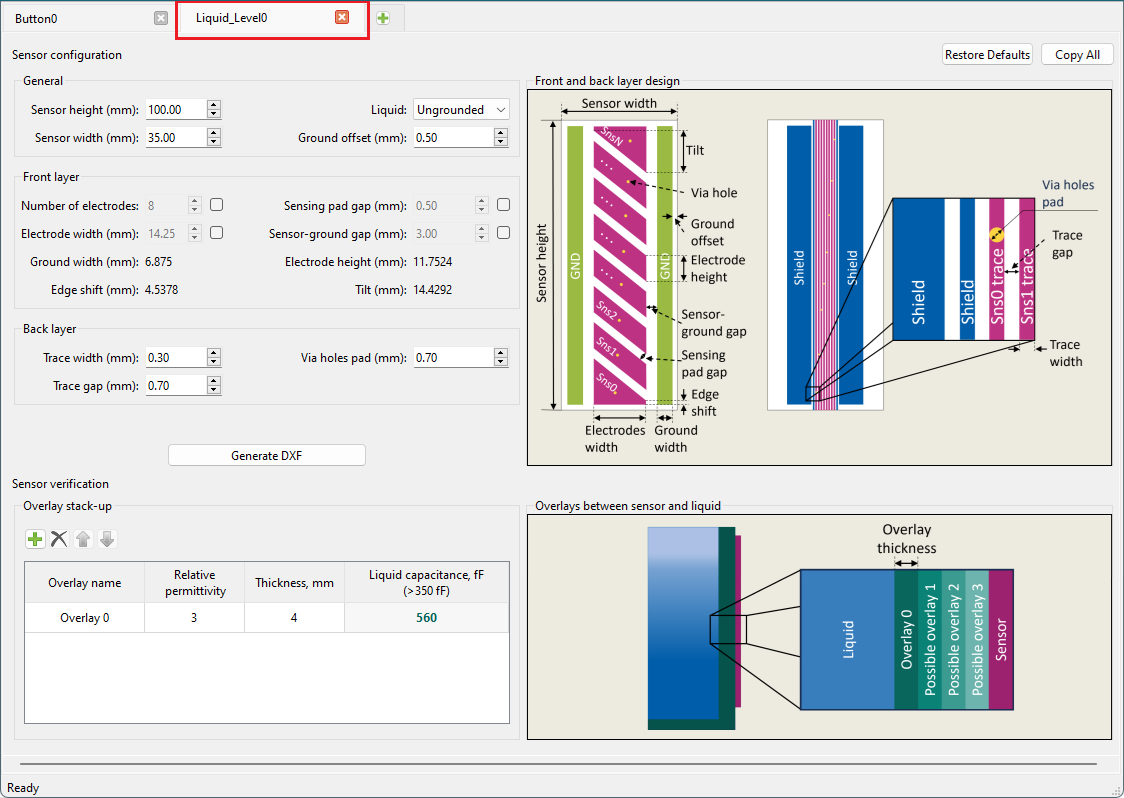The width and height of the screenshot is (1124, 798).
Task: Decrease Via holes pad spinner value
Action: tap(501, 362)
